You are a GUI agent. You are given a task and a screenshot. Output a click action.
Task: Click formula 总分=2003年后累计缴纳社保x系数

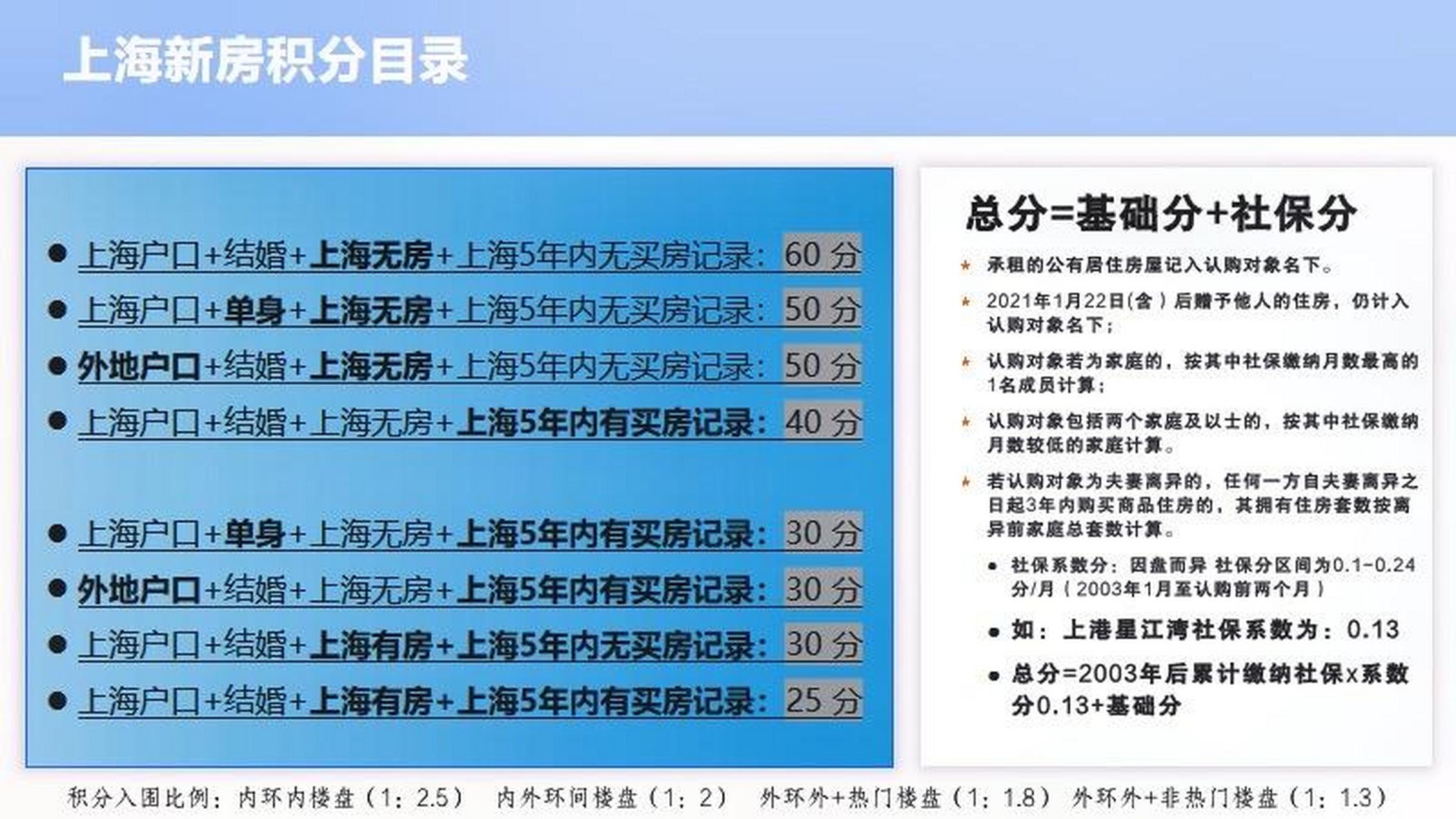[1210, 690]
